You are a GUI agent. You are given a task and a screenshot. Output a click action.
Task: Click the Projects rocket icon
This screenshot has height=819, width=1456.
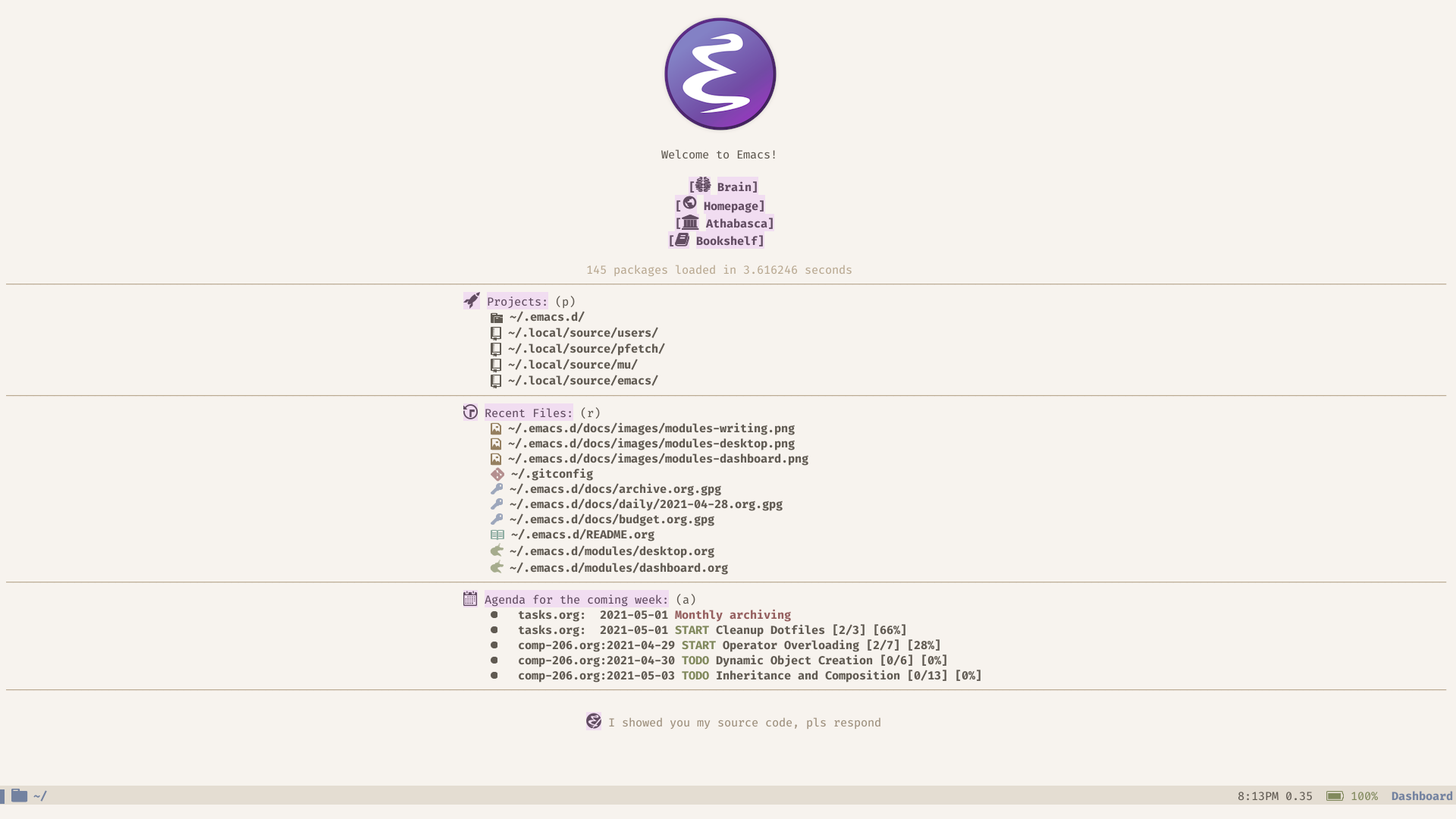pos(470,300)
